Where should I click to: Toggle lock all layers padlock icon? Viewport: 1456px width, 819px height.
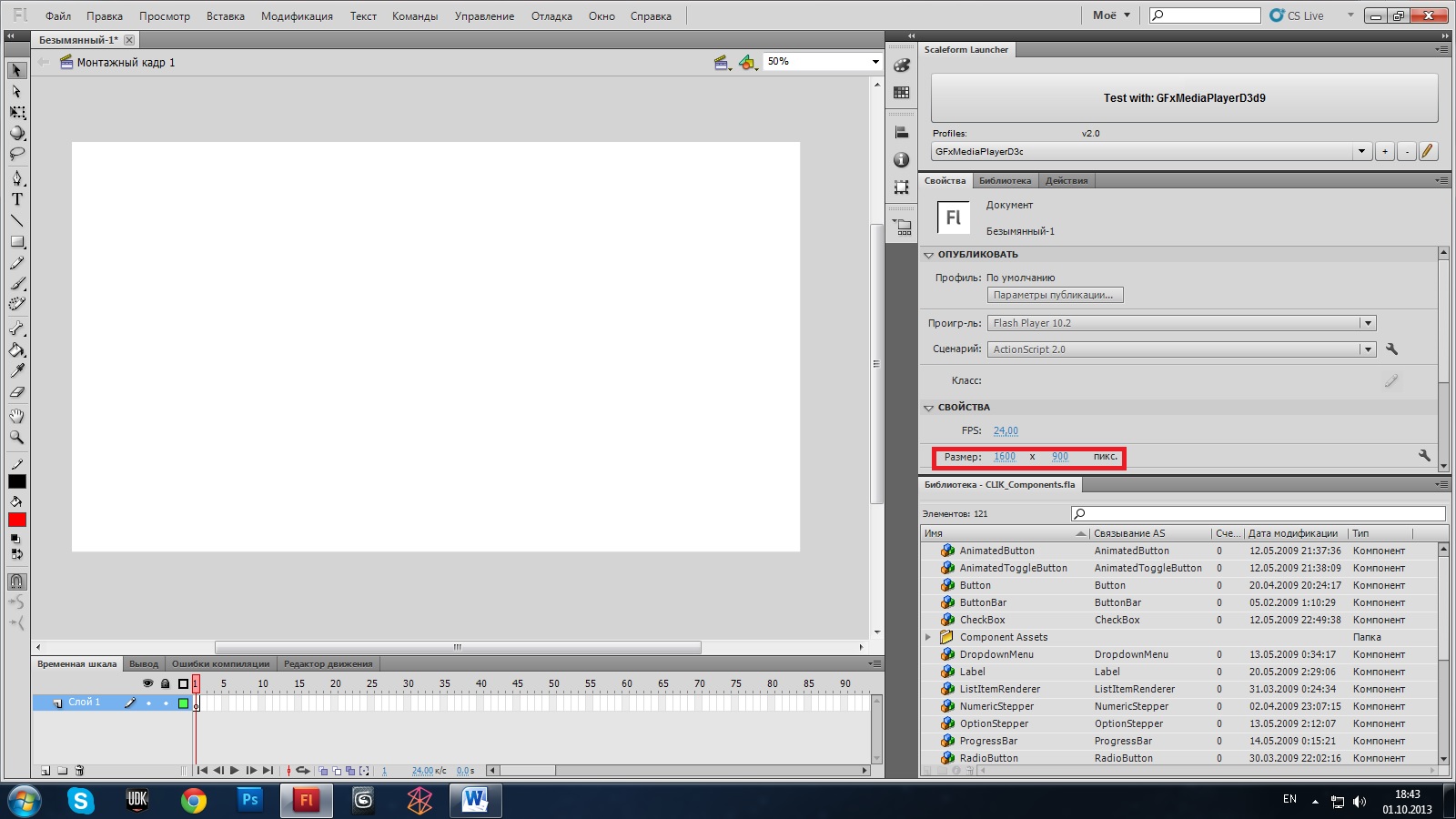coord(165,683)
